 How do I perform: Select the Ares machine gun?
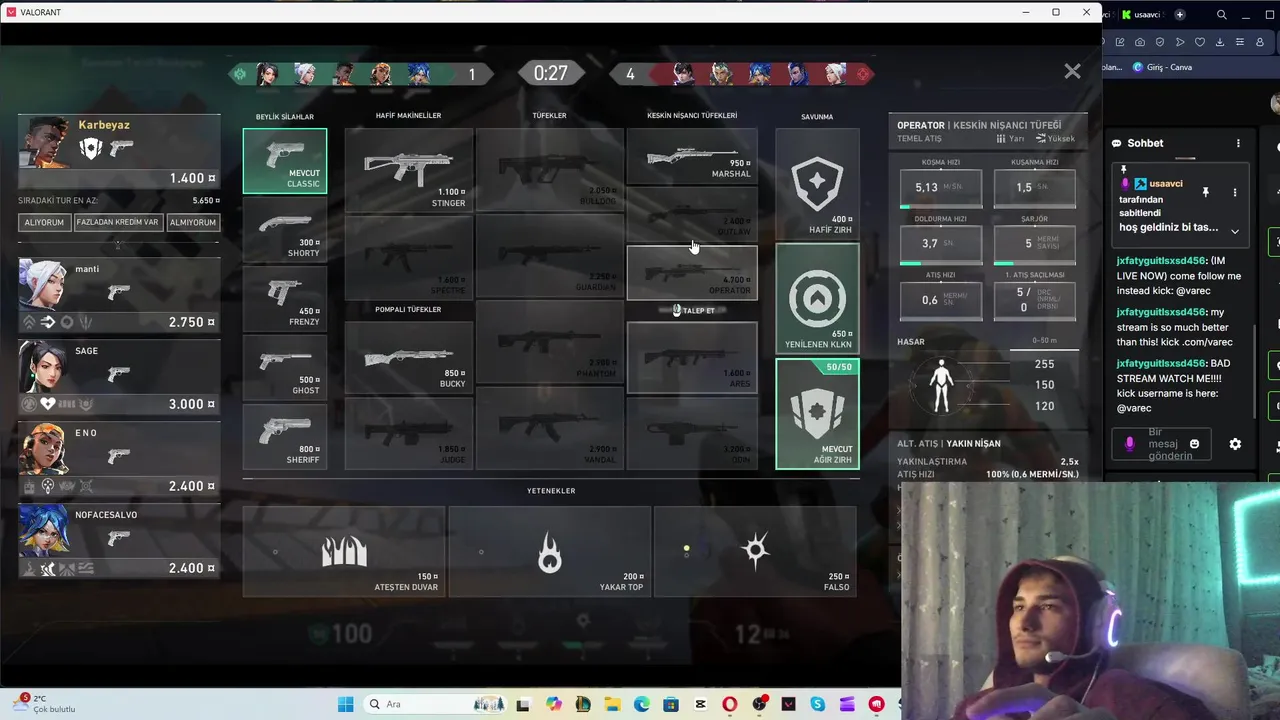[x=692, y=358]
